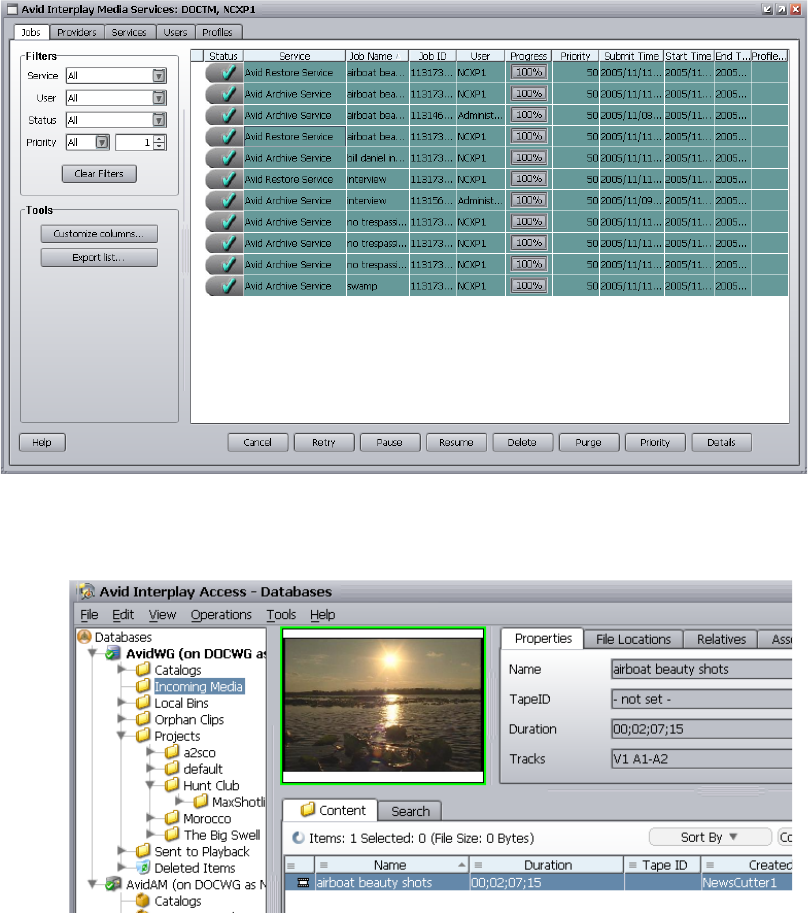The image size is (808, 913).
Task: Click the MaxShotlist folder icon
Action: (201, 801)
